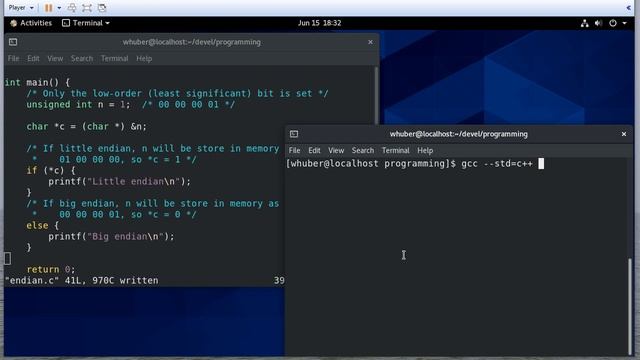Open Edit menu in the editor terminal window
This screenshot has height=360, width=640.
click(x=33, y=58)
